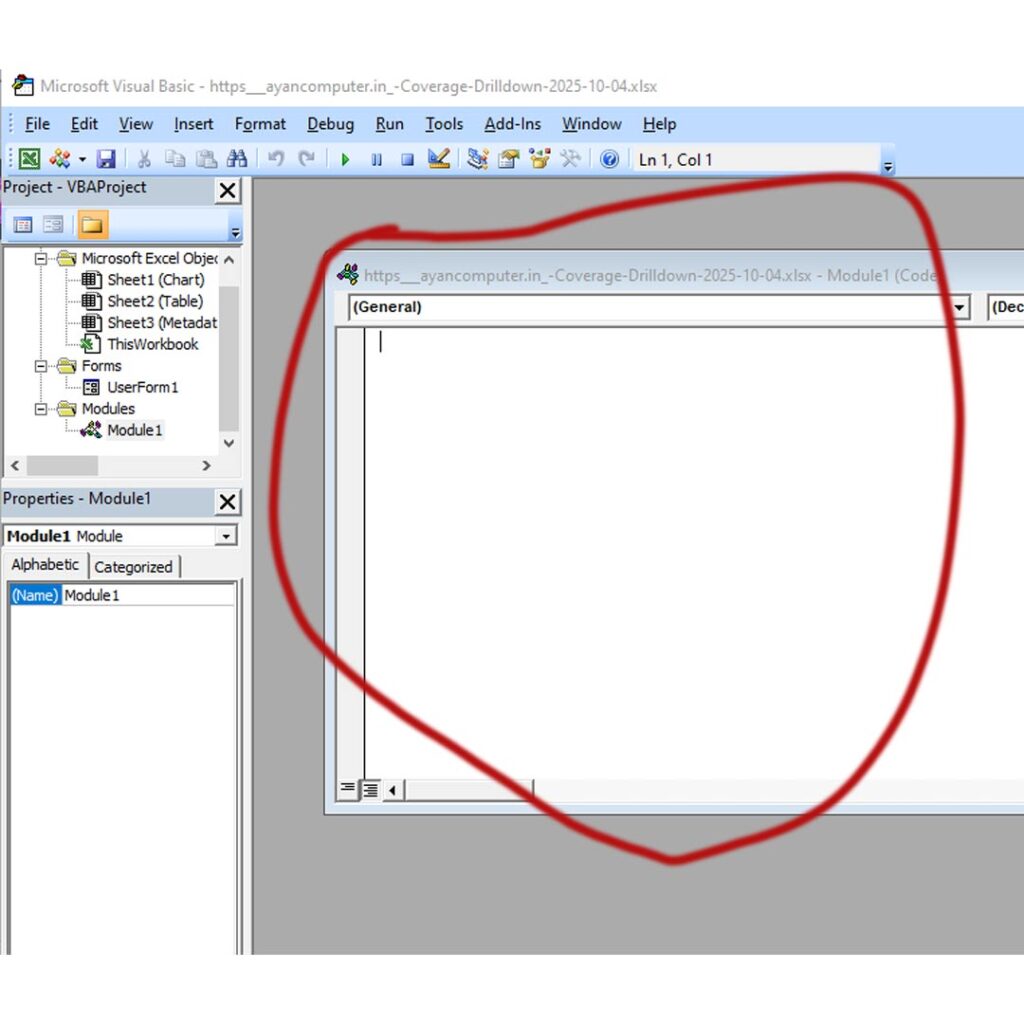Collapse the Forms folder in the project tree
This screenshot has height=1024, width=1024.
(42, 366)
